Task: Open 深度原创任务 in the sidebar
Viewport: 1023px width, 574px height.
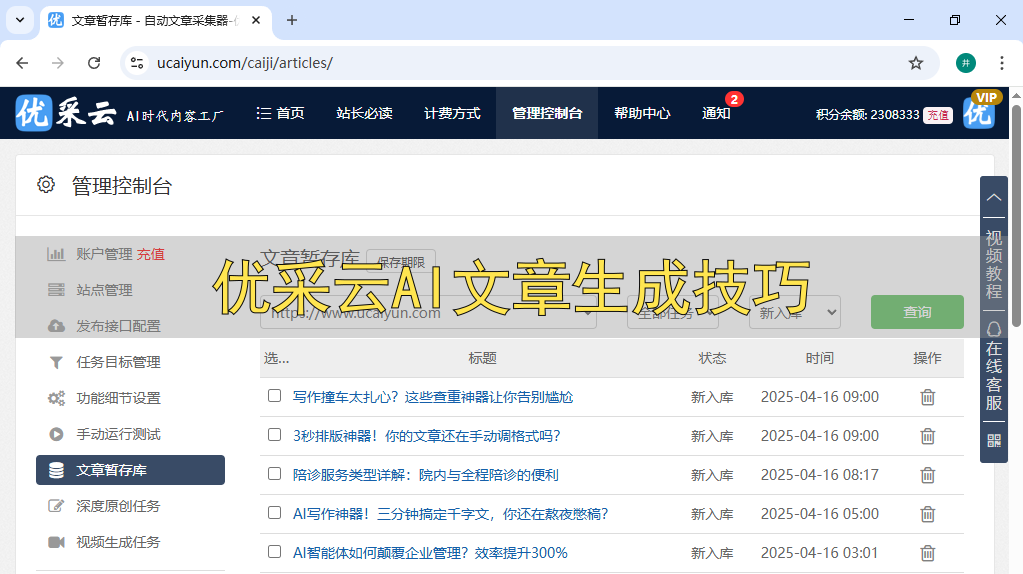Action: 118,506
